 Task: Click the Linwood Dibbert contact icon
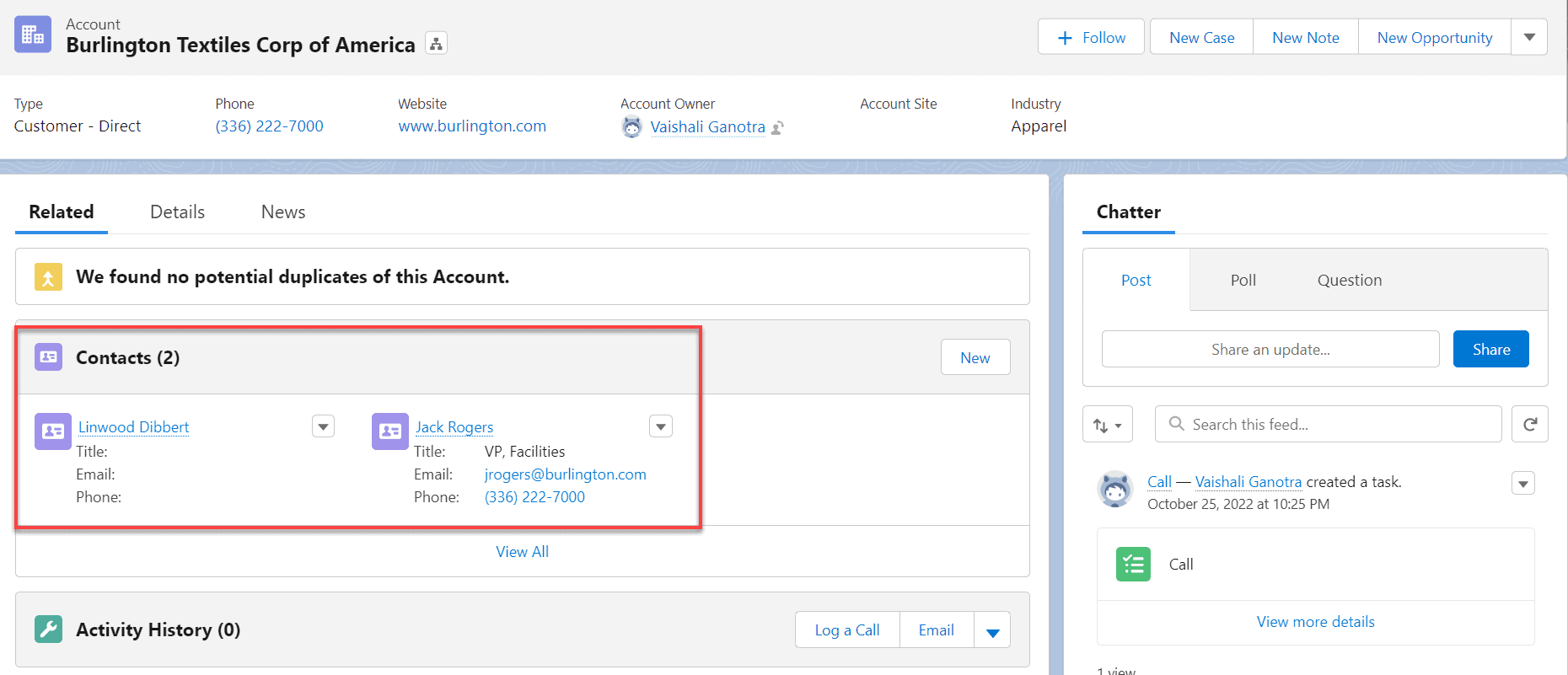click(53, 431)
